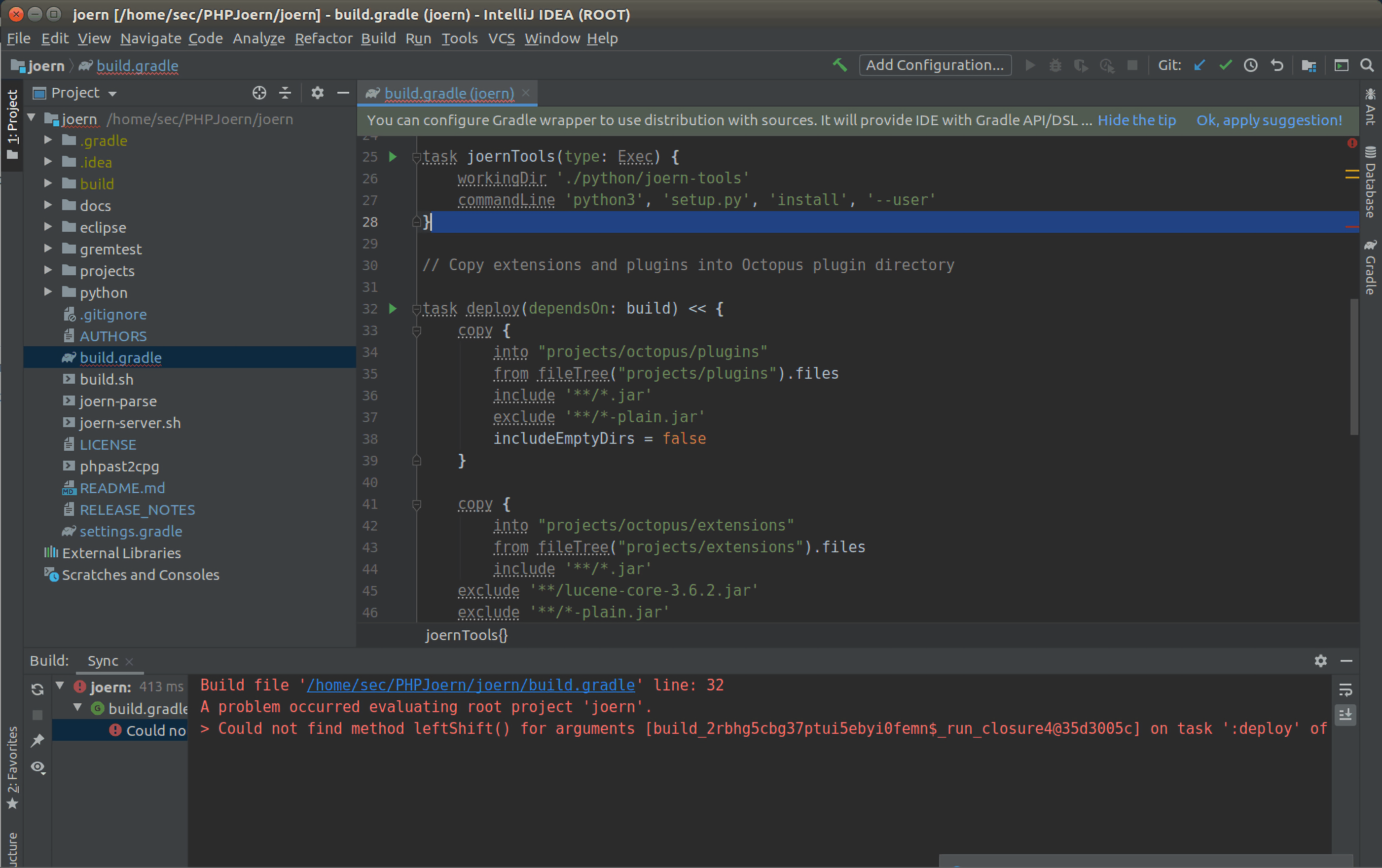Select README.md in project tree

coord(122,488)
